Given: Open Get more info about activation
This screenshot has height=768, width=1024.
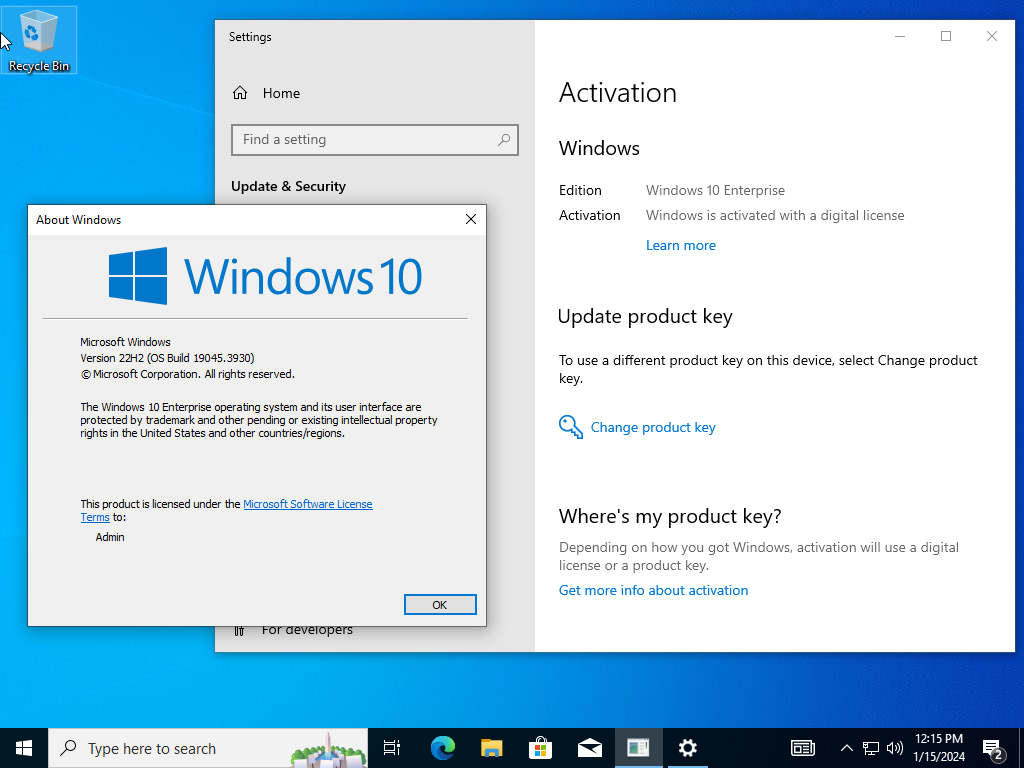Looking at the screenshot, I should (653, 590).
